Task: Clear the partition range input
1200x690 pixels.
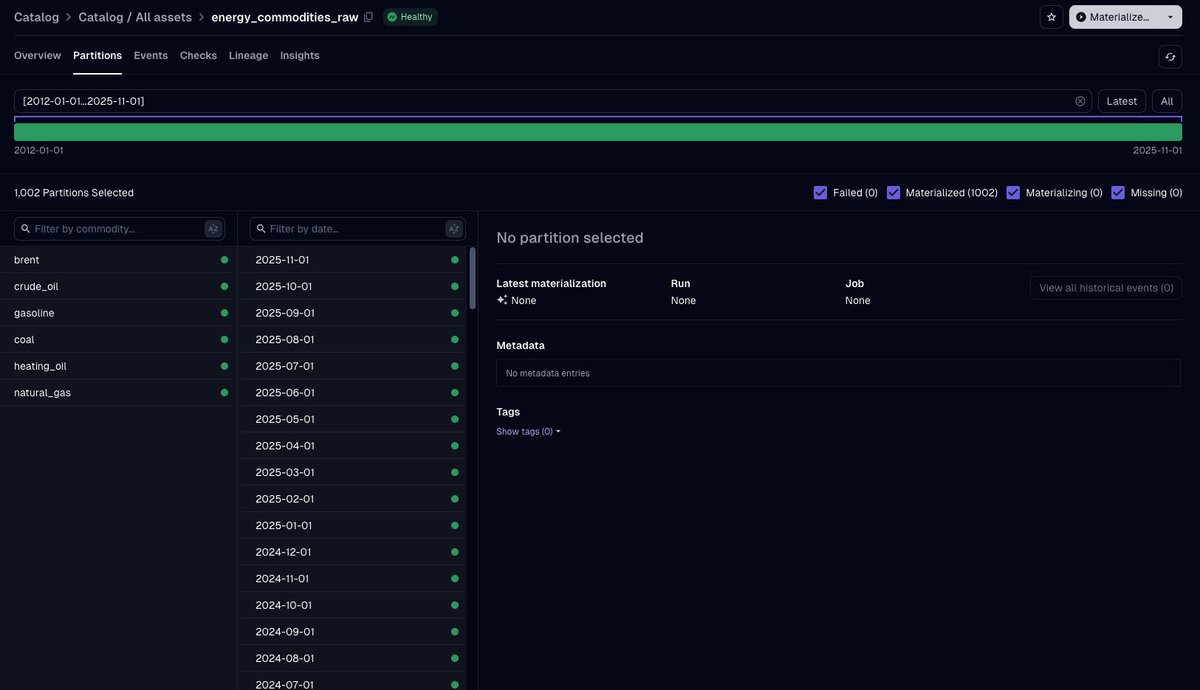Action: click(1080, 101)
